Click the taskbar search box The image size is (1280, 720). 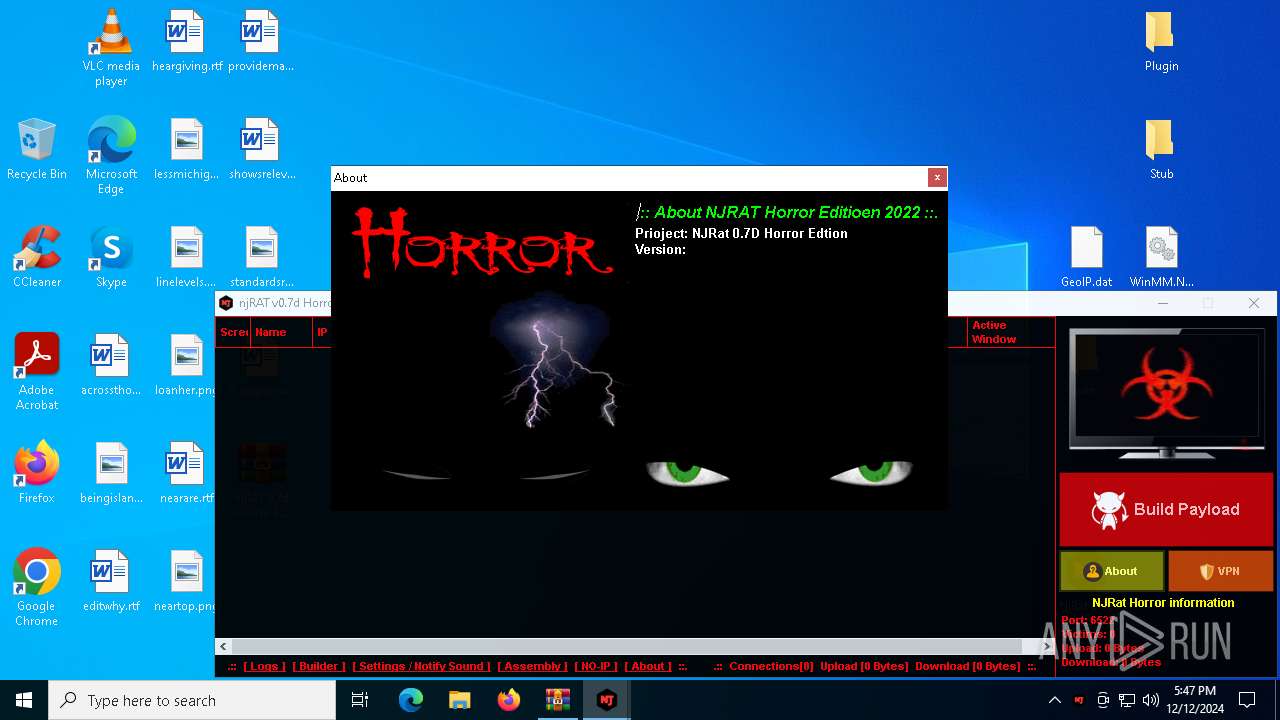pos(192,700)
